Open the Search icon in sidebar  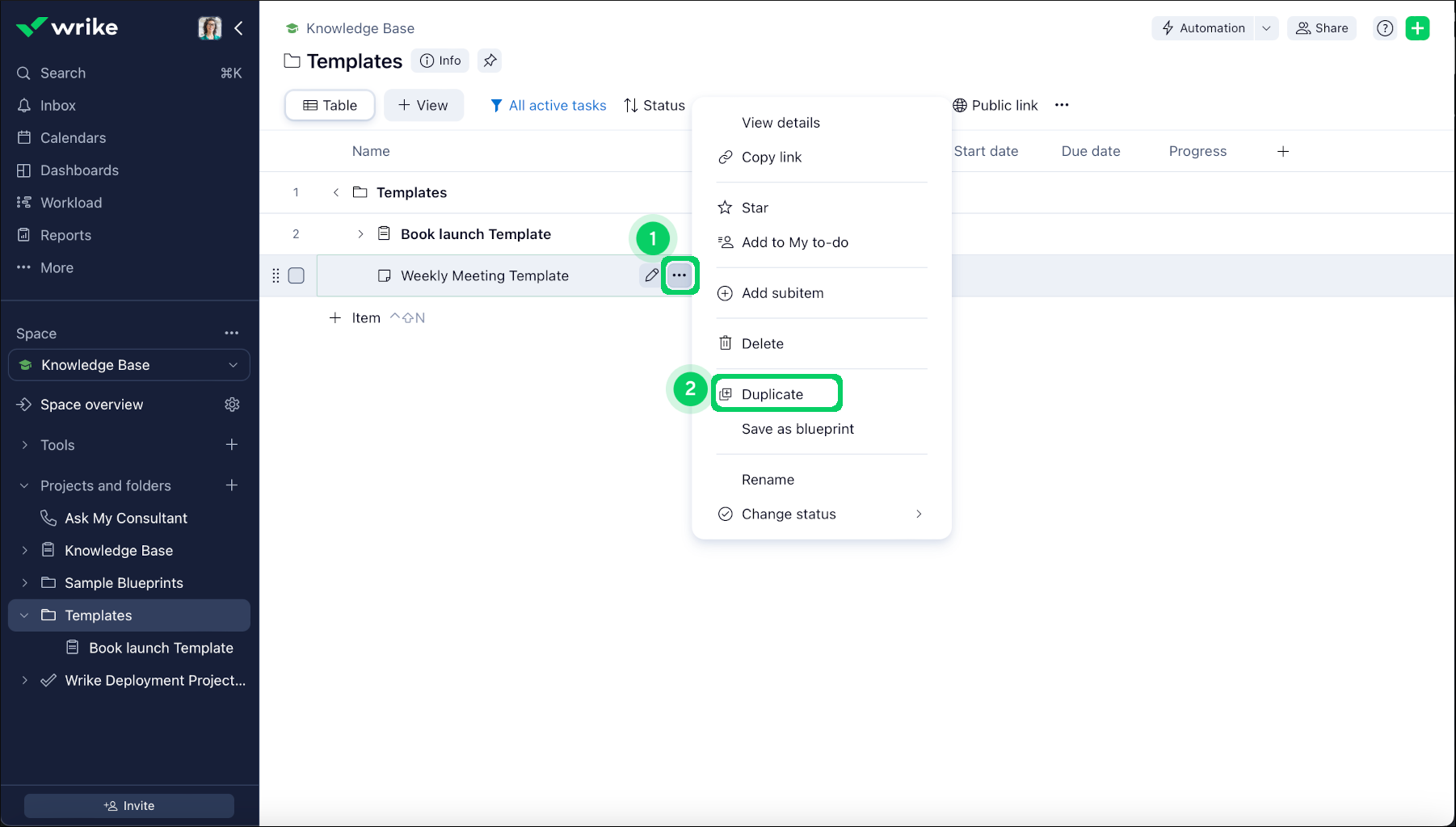pos(23,73)
